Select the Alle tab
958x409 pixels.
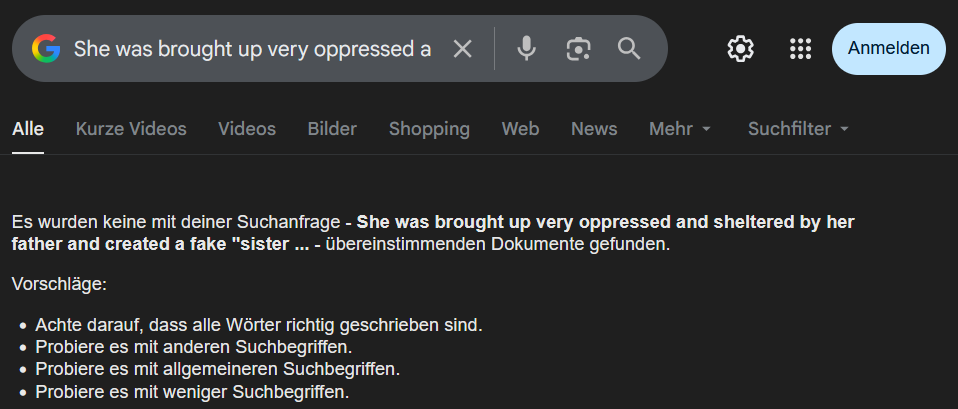click(x=28, y=129)
